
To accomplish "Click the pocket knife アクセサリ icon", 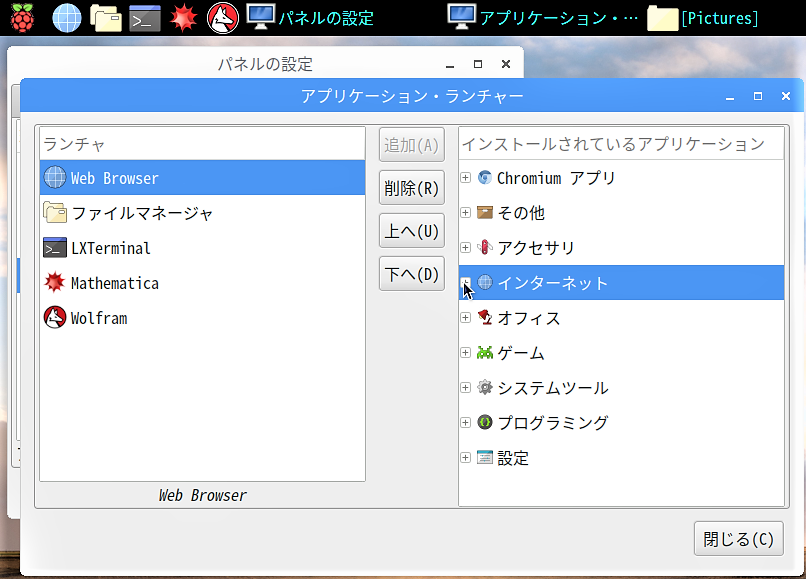I will tap(485, 247).
